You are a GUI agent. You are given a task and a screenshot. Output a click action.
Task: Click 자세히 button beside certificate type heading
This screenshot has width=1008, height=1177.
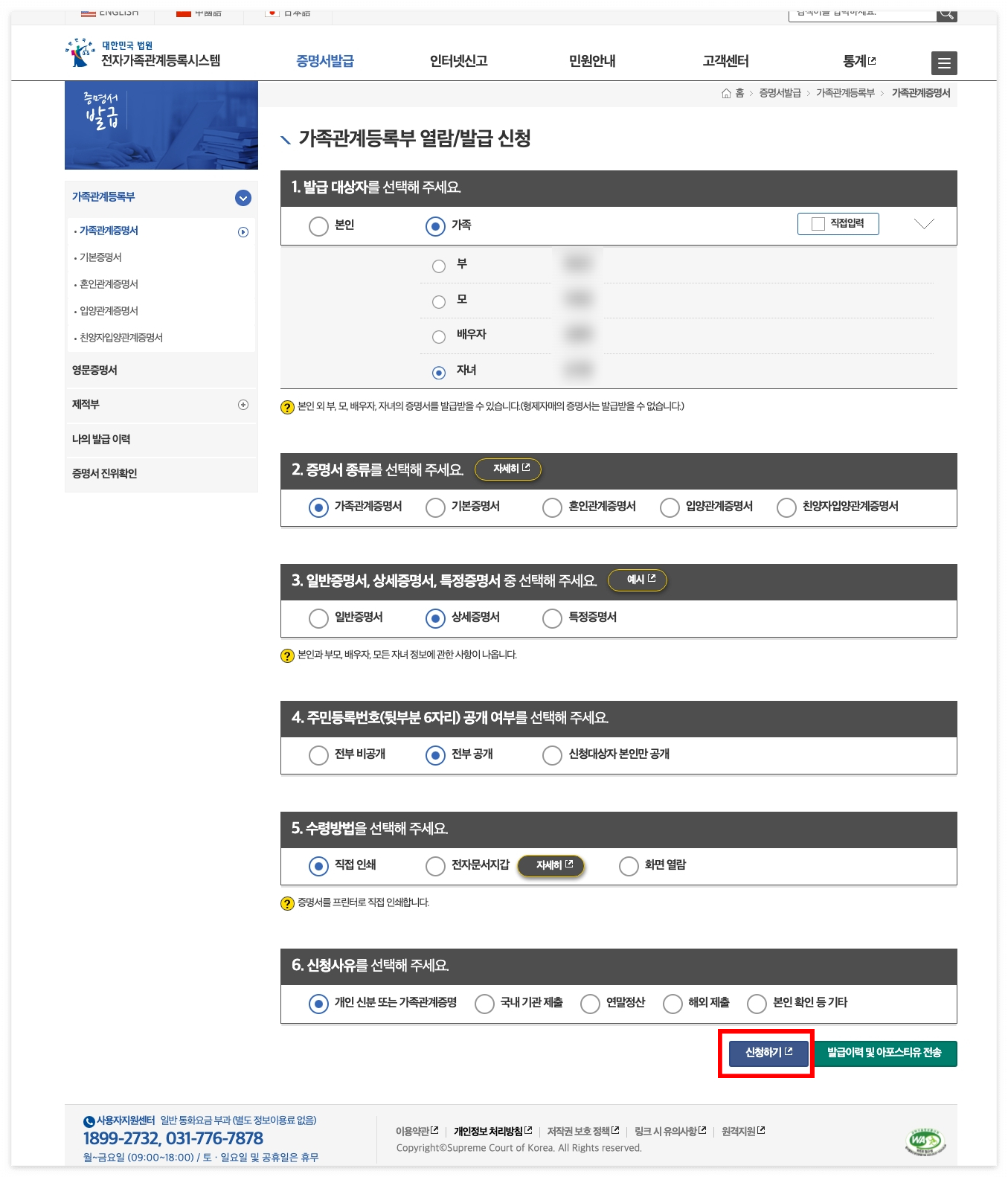(508, 469)
